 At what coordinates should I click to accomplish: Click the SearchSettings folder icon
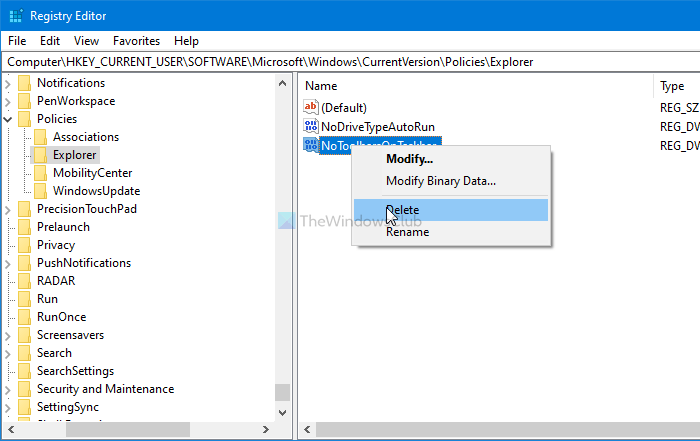[x=25, y=371]
